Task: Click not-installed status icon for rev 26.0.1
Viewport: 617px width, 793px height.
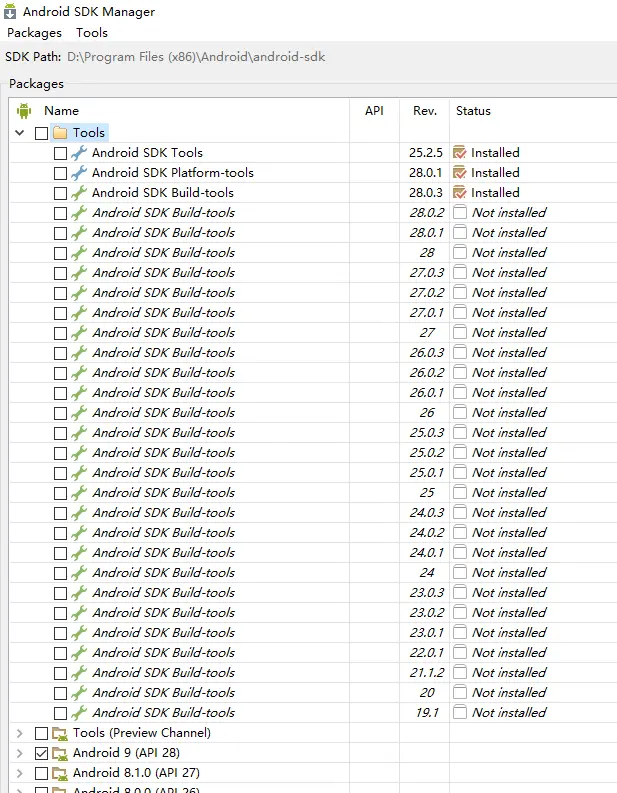Action: (x=460, y=392)
